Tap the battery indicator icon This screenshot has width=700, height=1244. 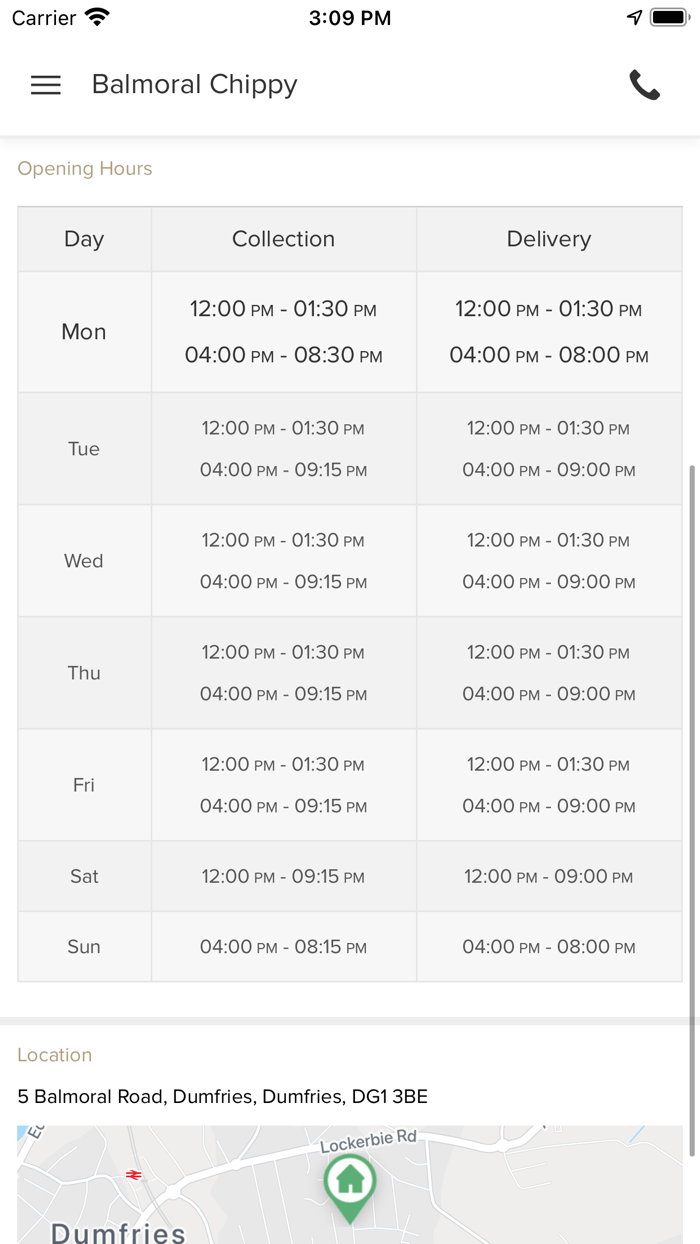pos(668,18)
